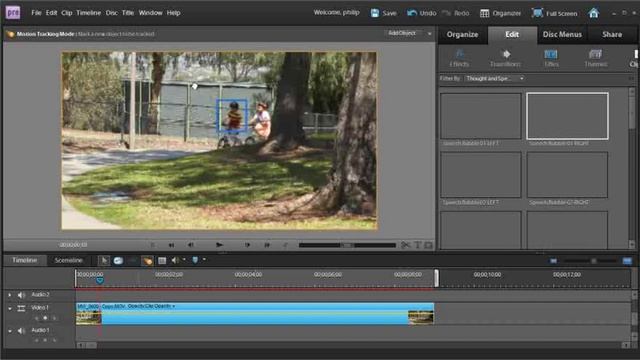Viewport: 640px width, 360px height.
Task: Step forward one frame
Action: point(247,245)
